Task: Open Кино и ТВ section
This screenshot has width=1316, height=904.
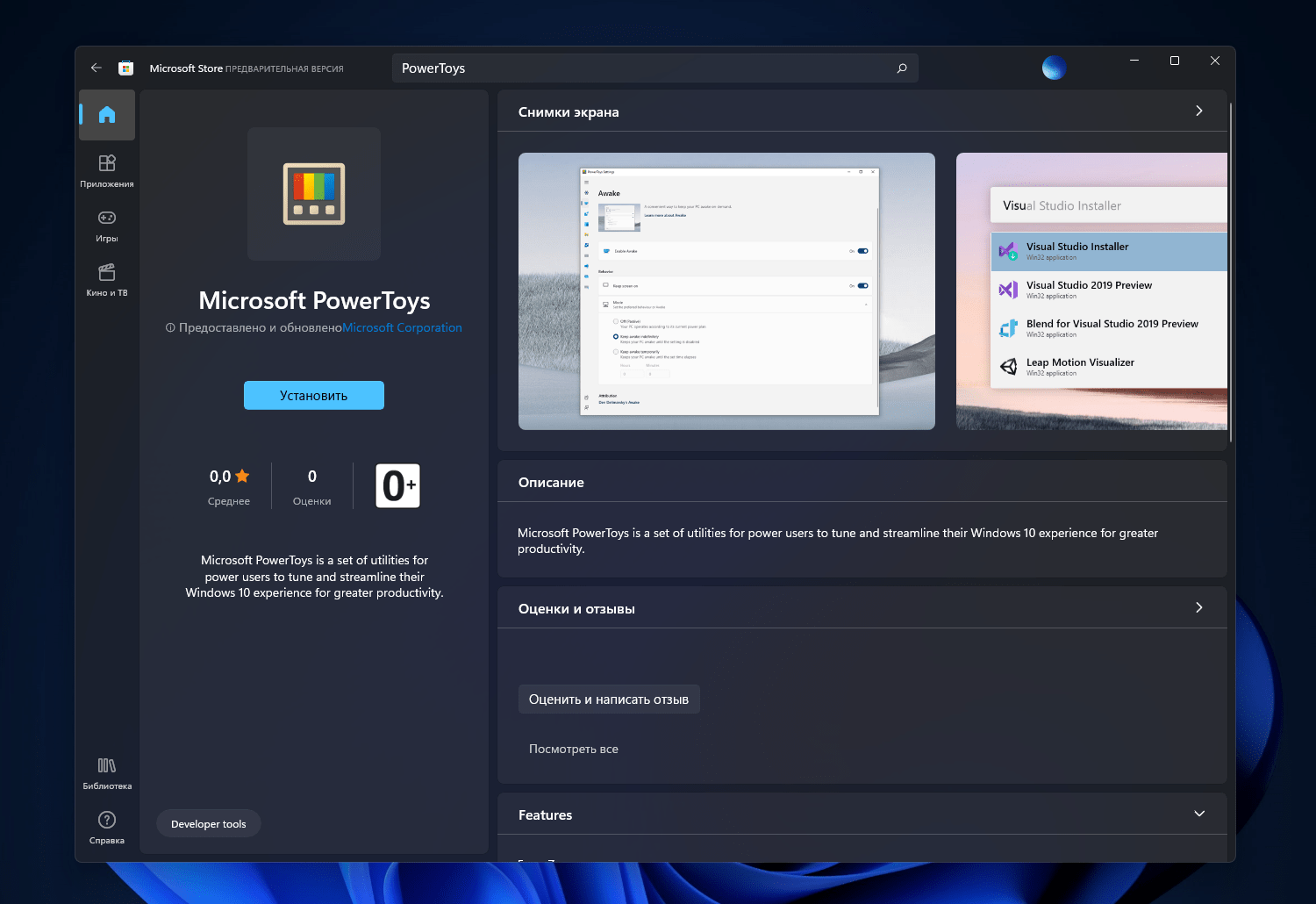Action: pos(107,279)
